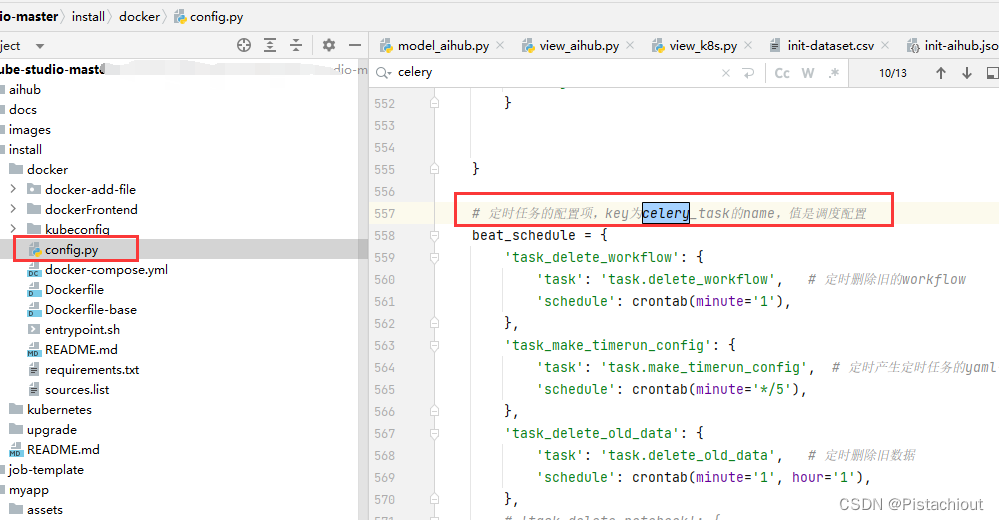The width and height of the screenshot is (999, 520).
Task: Fold task_delete_old_data block at line 567
Action: [x=435, y=433]
